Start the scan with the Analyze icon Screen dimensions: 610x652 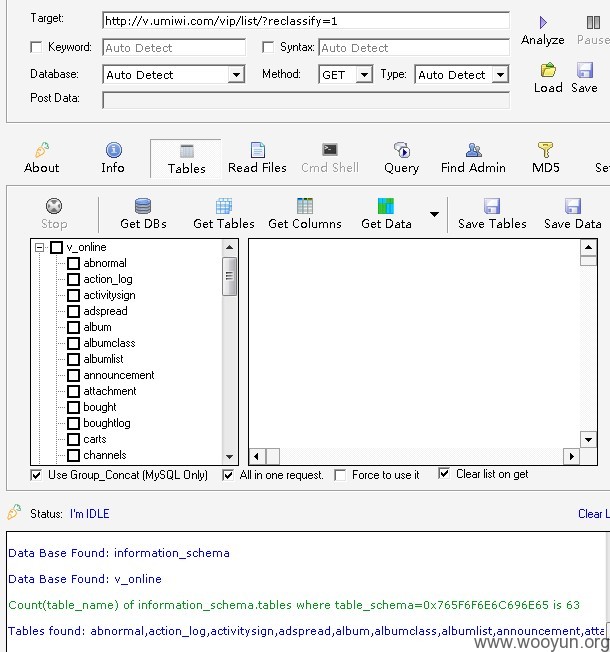(x=543, y=22)
